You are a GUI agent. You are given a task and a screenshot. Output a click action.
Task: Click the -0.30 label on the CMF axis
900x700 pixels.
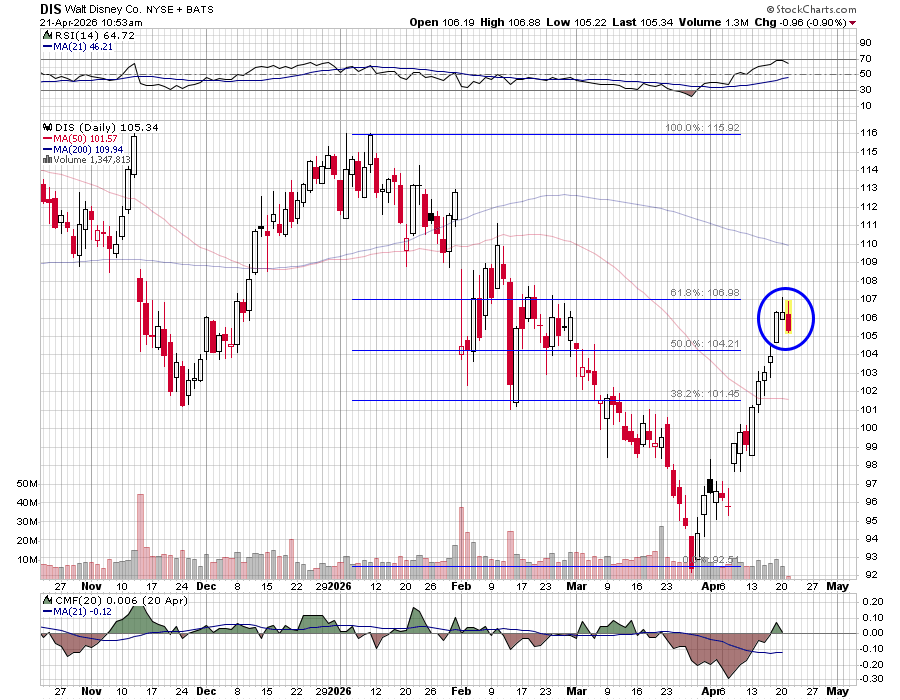pos(872,679)
